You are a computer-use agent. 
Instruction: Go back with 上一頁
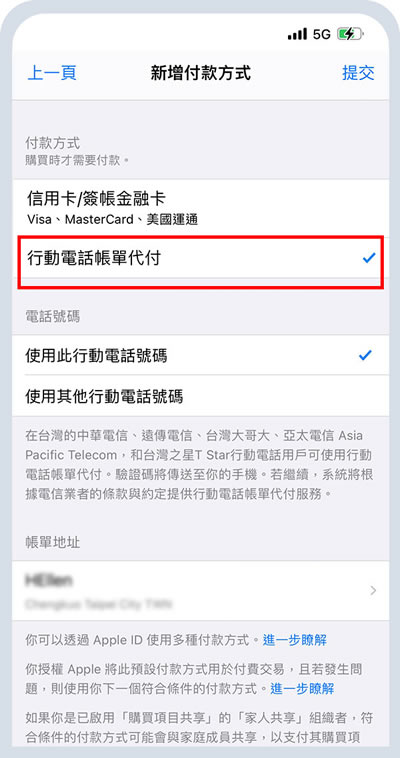(x=52, y=73)
